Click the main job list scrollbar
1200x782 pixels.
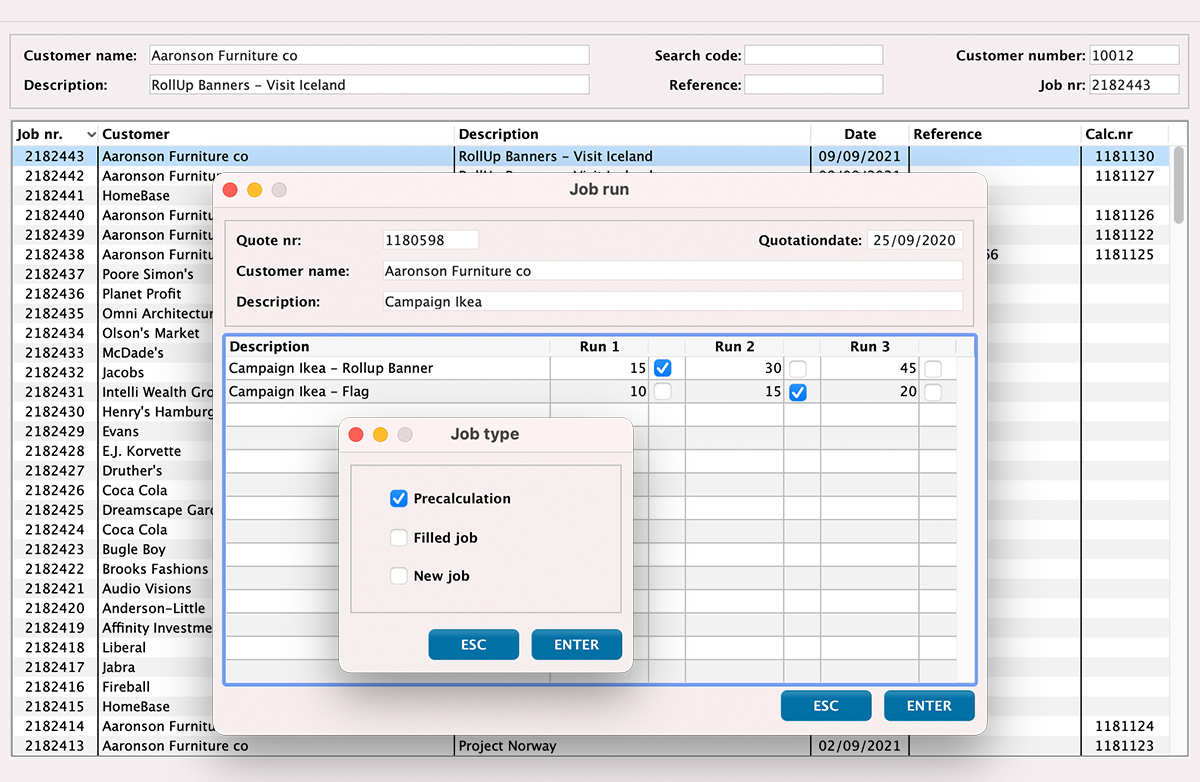tap(1178, 185)
